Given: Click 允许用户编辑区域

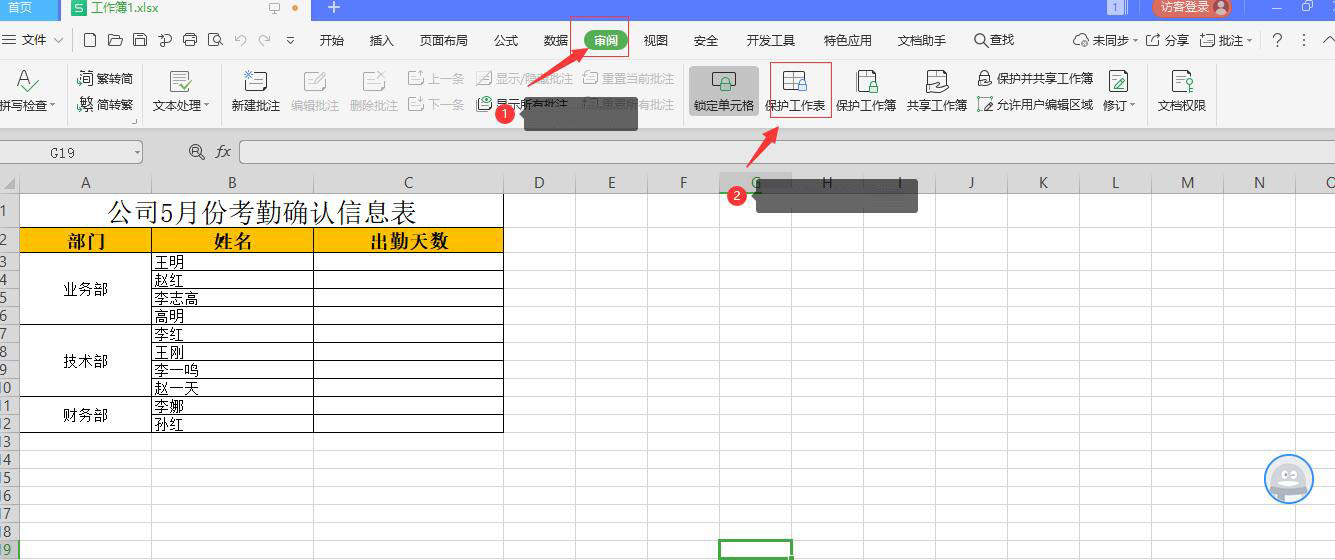Looking at the screenshot, I should click(x=1035, y=104).
